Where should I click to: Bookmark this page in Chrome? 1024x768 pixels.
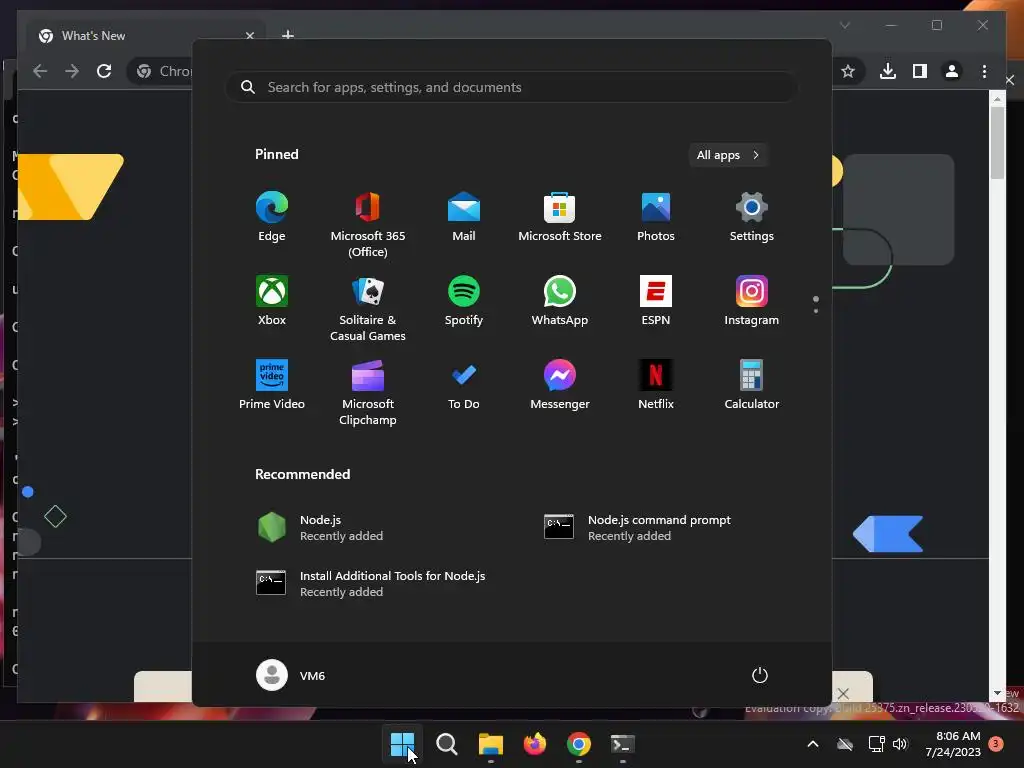848,71
